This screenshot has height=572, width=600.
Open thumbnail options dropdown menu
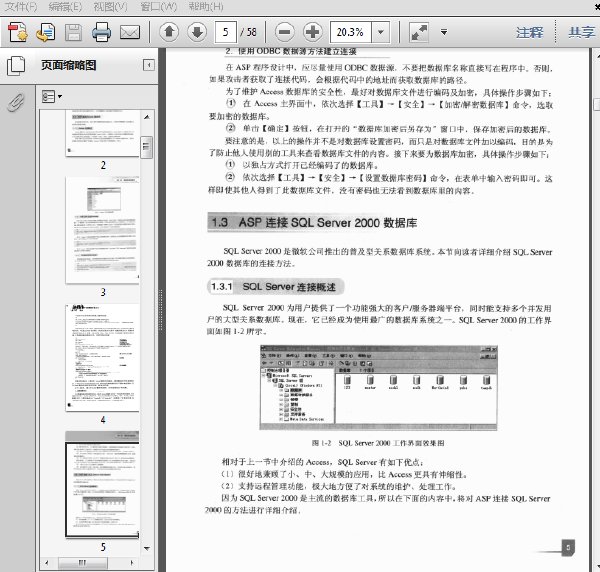click(x=52, y=96)
